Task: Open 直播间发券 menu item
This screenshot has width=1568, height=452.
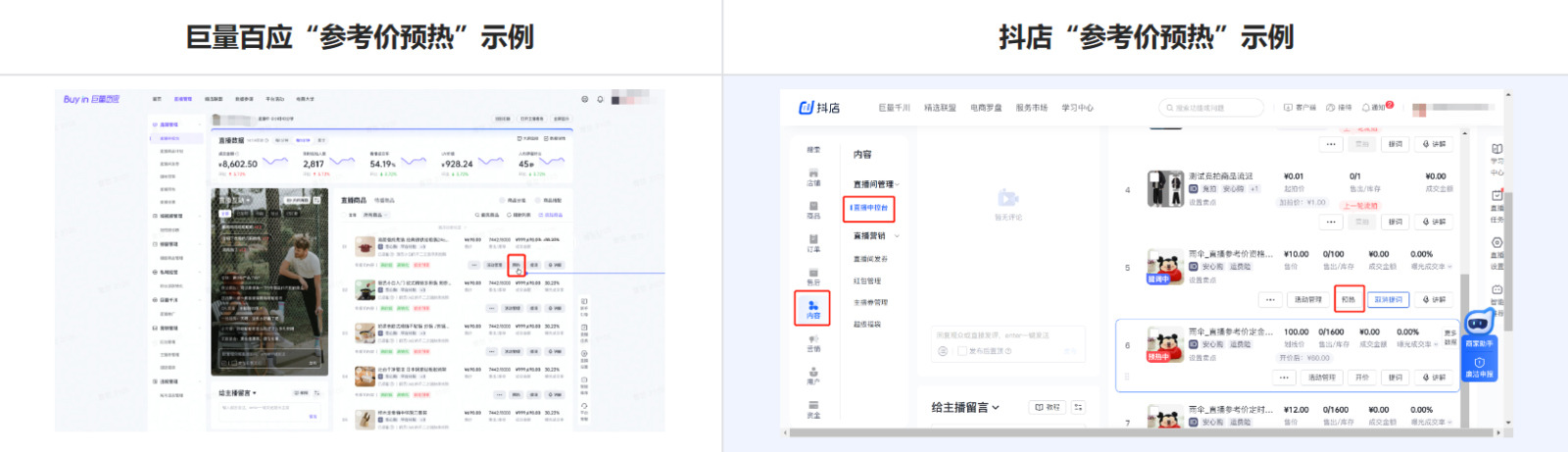Action: 870,259
